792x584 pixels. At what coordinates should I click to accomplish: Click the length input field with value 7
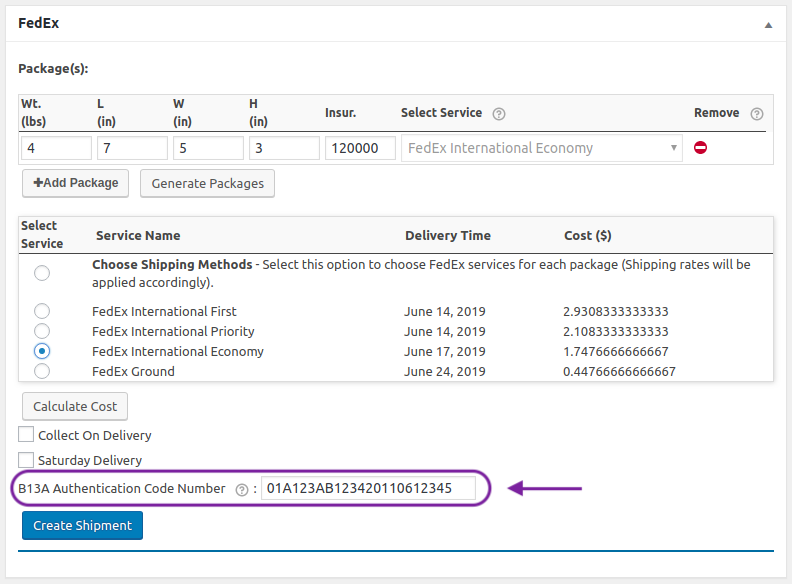coord(132,148)
